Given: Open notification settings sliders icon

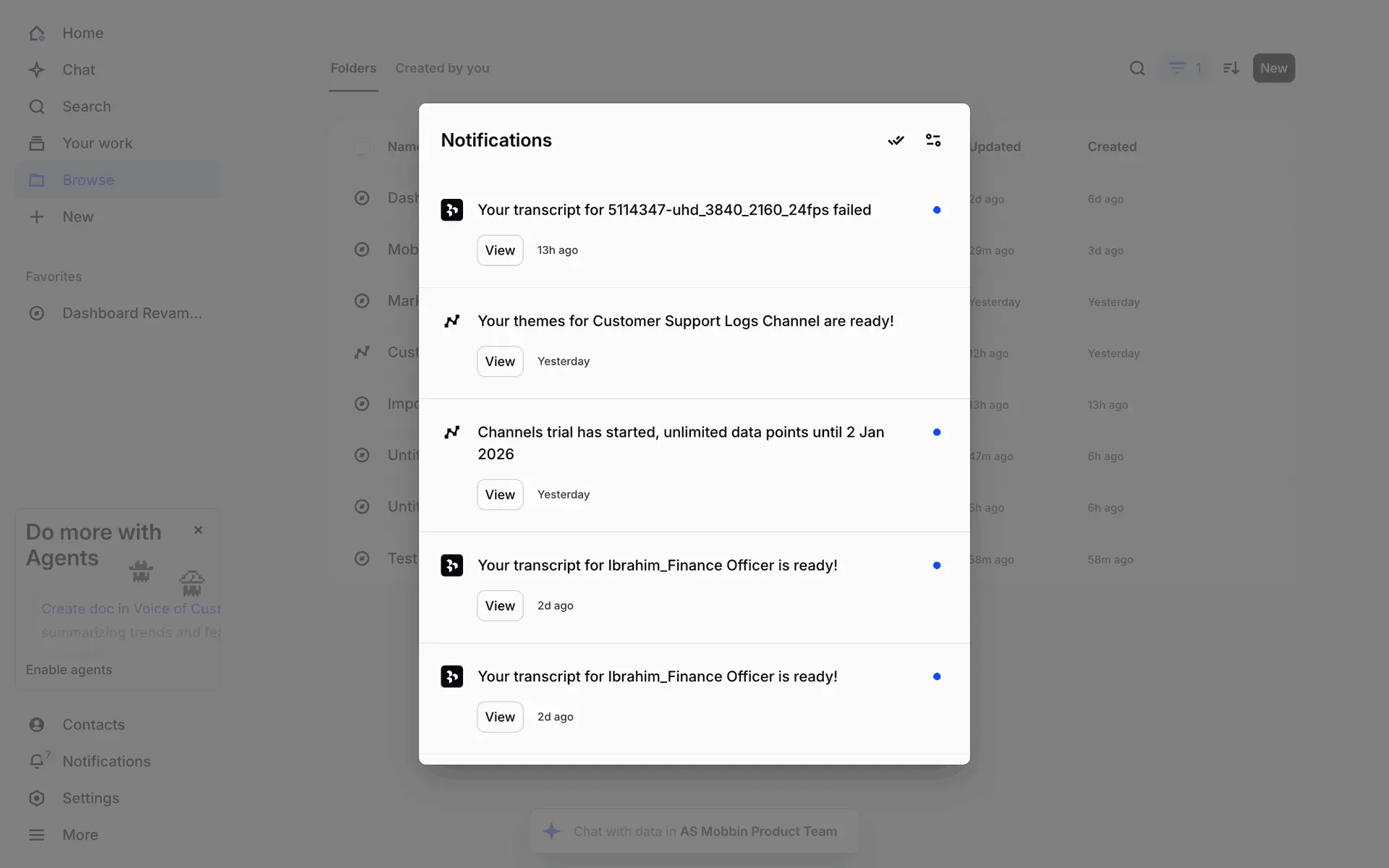Looking at the screenshot, I should click(x=933, y=140).
